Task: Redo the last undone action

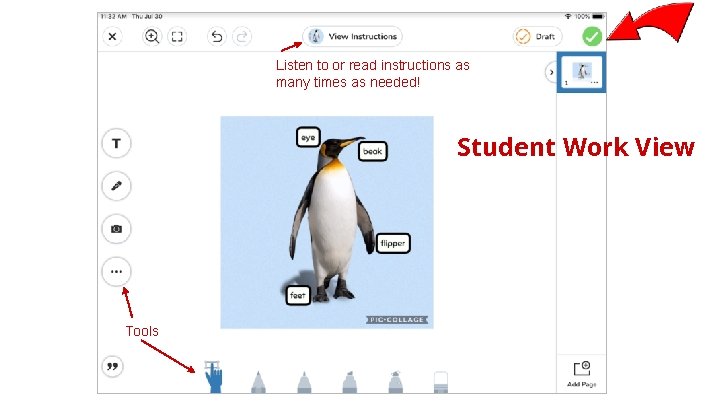Action: (x=242, y=37)
